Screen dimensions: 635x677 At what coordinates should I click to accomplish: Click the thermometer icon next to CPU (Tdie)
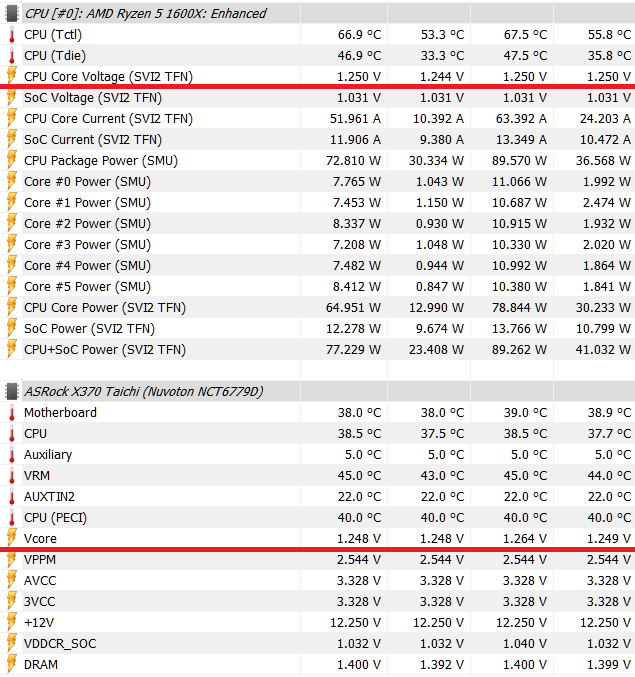coord(12,56)
